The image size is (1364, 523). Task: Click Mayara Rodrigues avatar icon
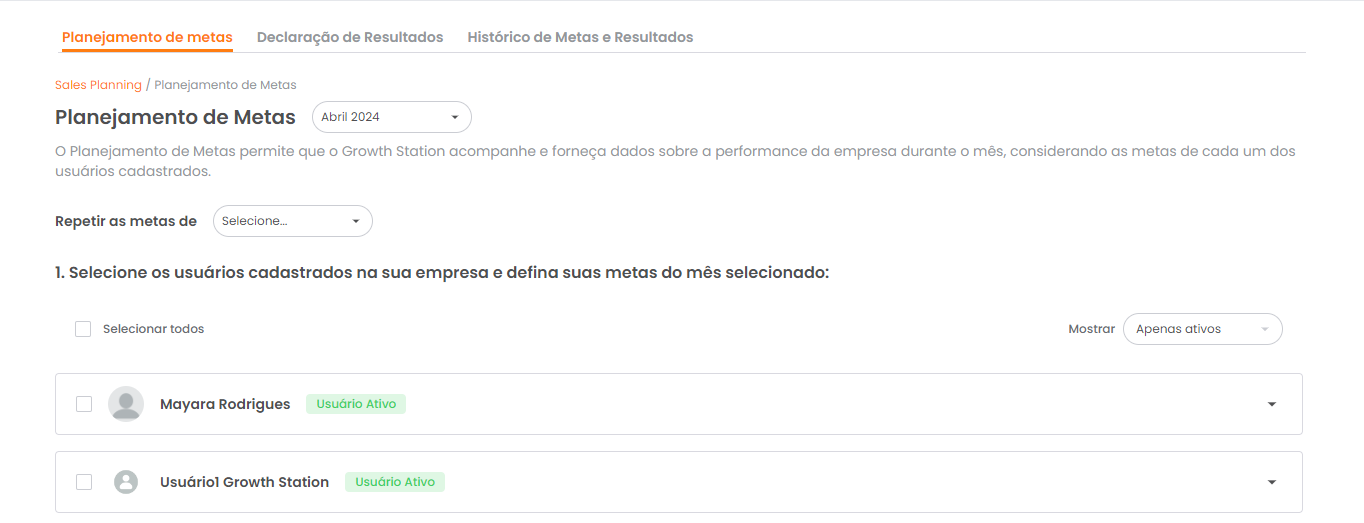pos(126,404)
